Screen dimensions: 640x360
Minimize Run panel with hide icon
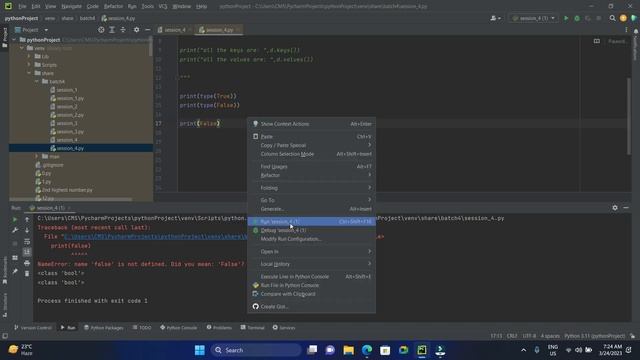coord(626,208)
